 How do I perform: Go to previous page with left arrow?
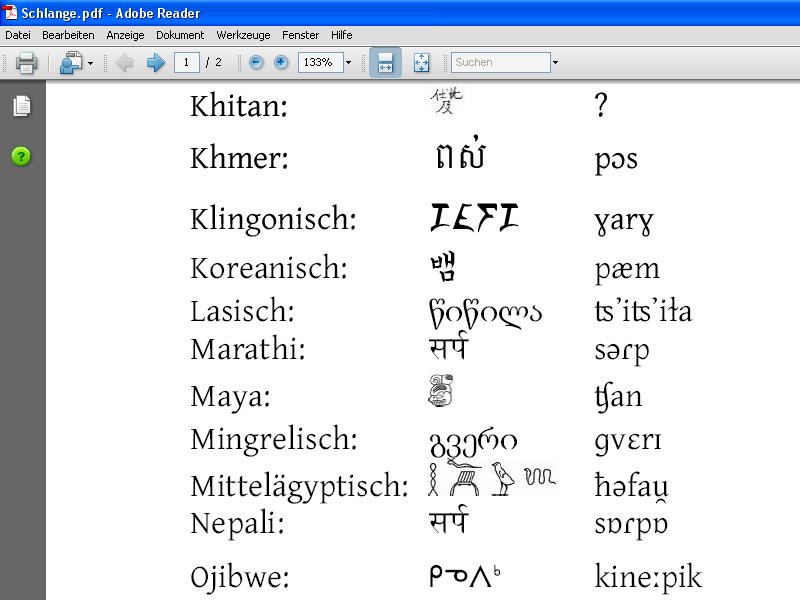pos(124,63)
